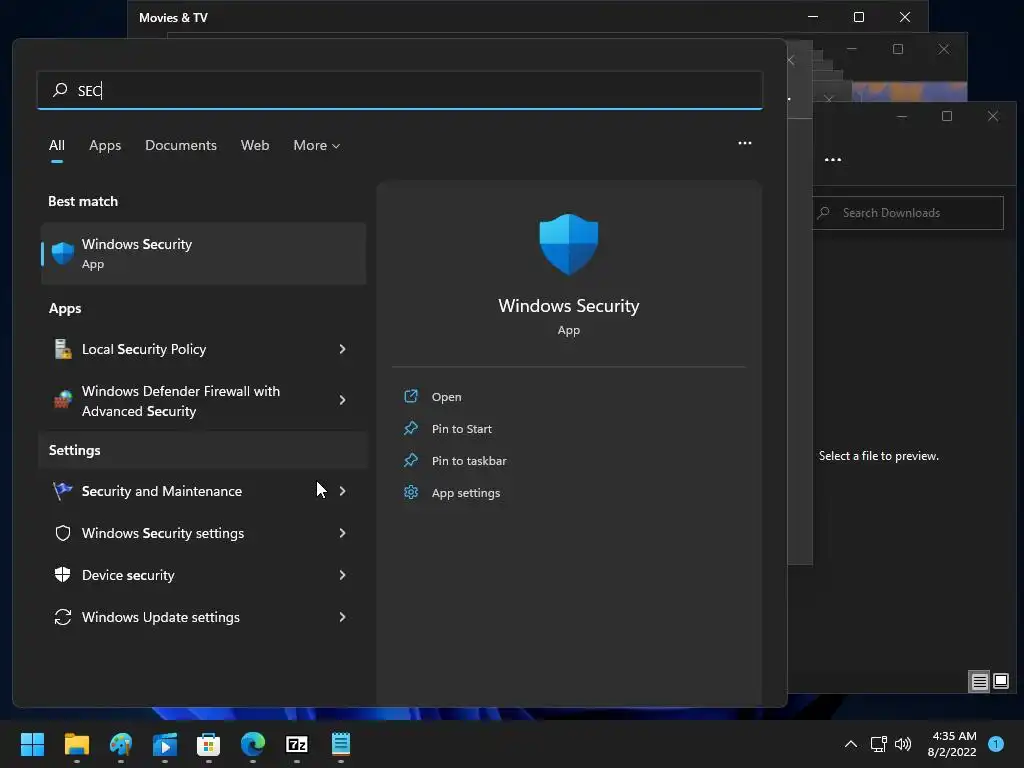Expand Security and Maintenance result arrow
This screenshot has height=768, width=1024.
[342, 490]
